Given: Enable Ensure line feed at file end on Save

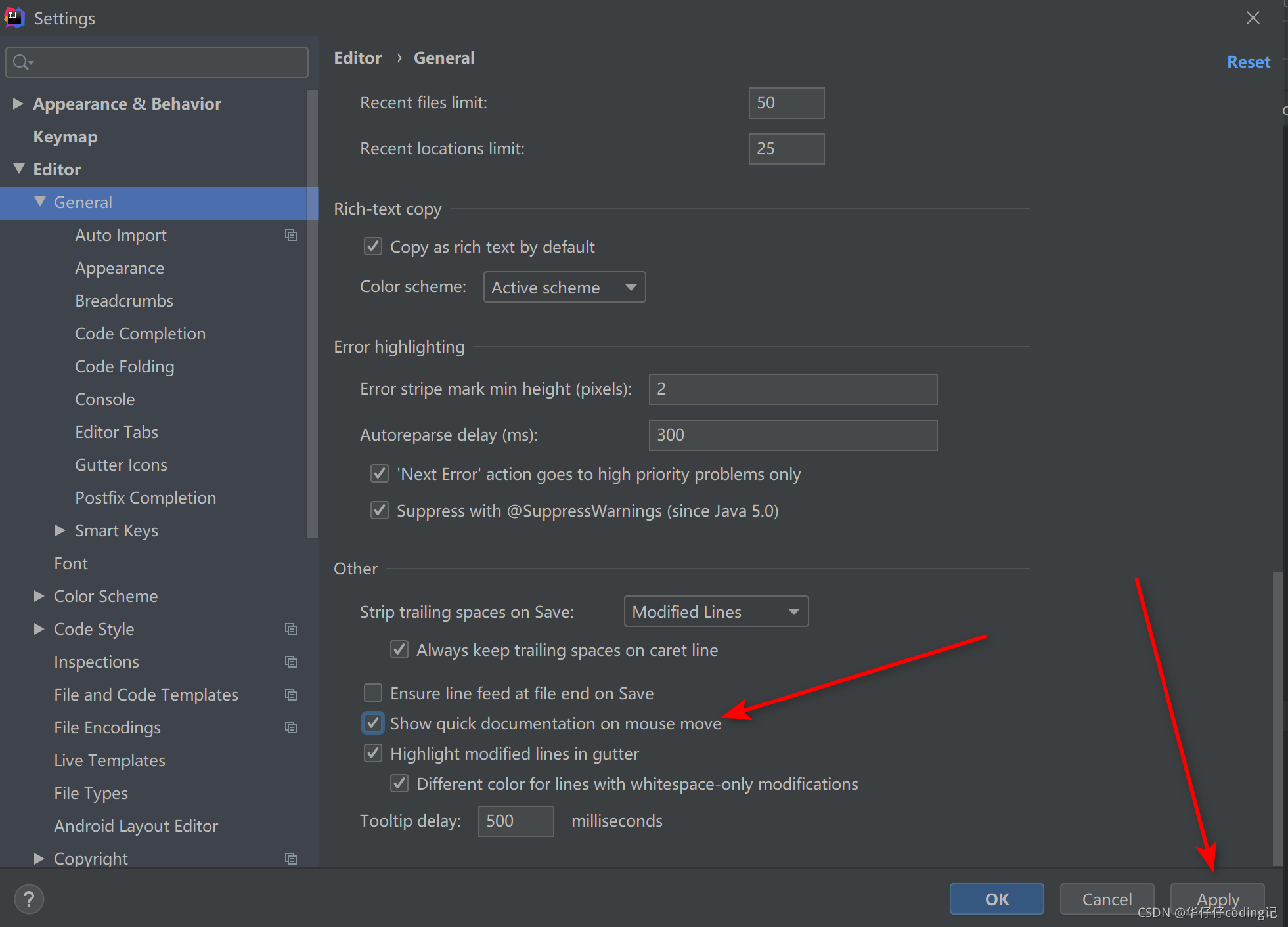Looking at the screenshot, I should (373, 693).
